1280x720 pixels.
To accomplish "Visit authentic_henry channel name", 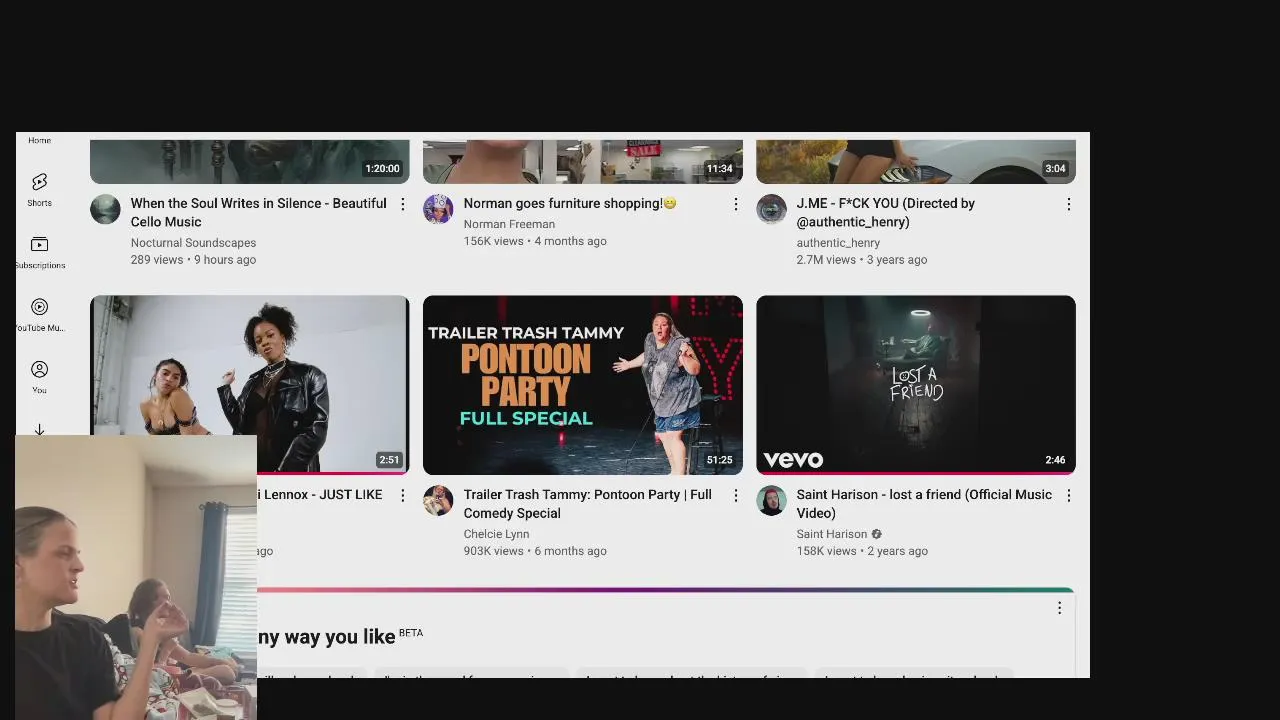I will [838, 242].
